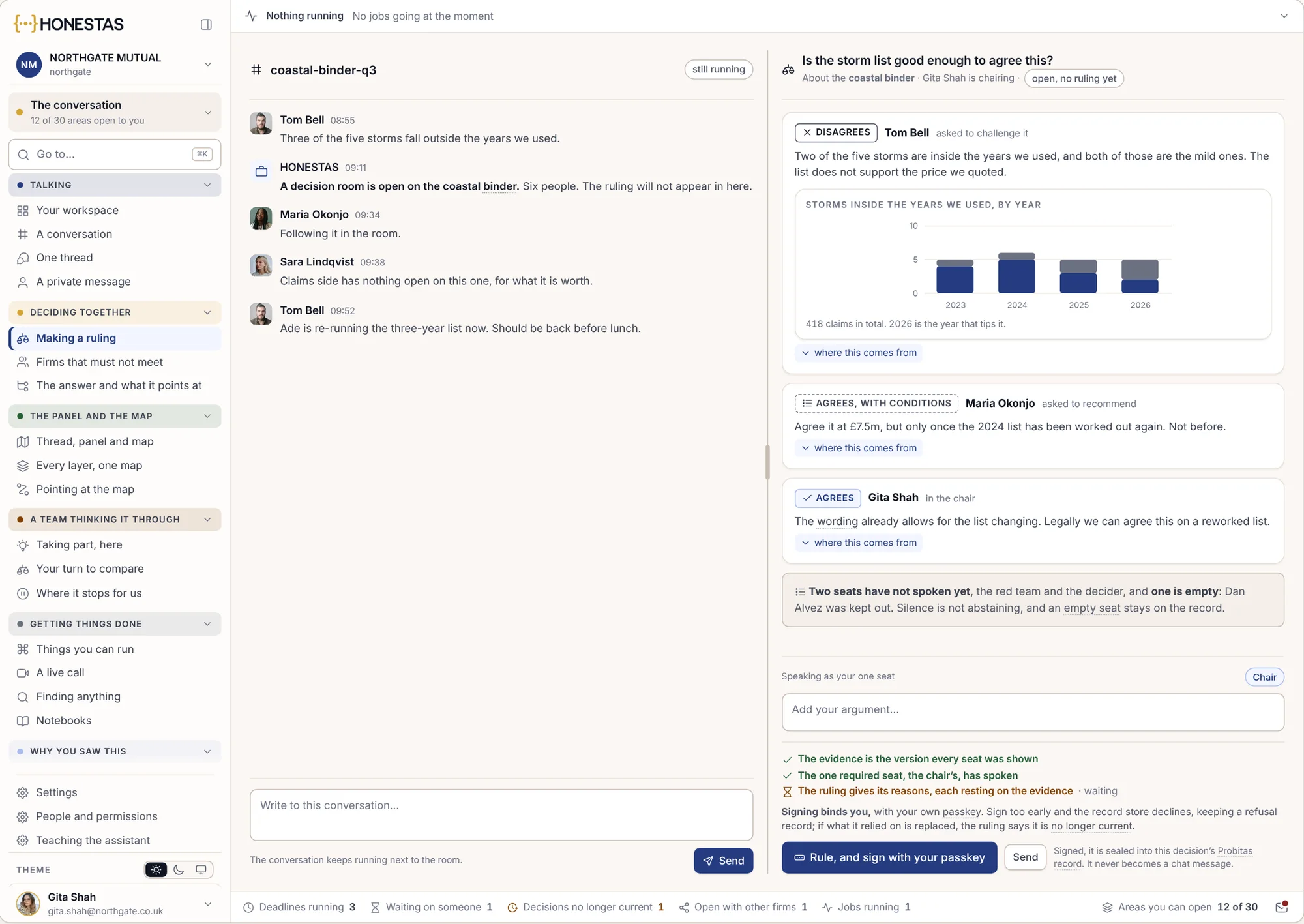Image resolution: width=1304 pixels, height=924 pixels.
Task: Click the search icon in the Go to field
Action: coord(23,155)
